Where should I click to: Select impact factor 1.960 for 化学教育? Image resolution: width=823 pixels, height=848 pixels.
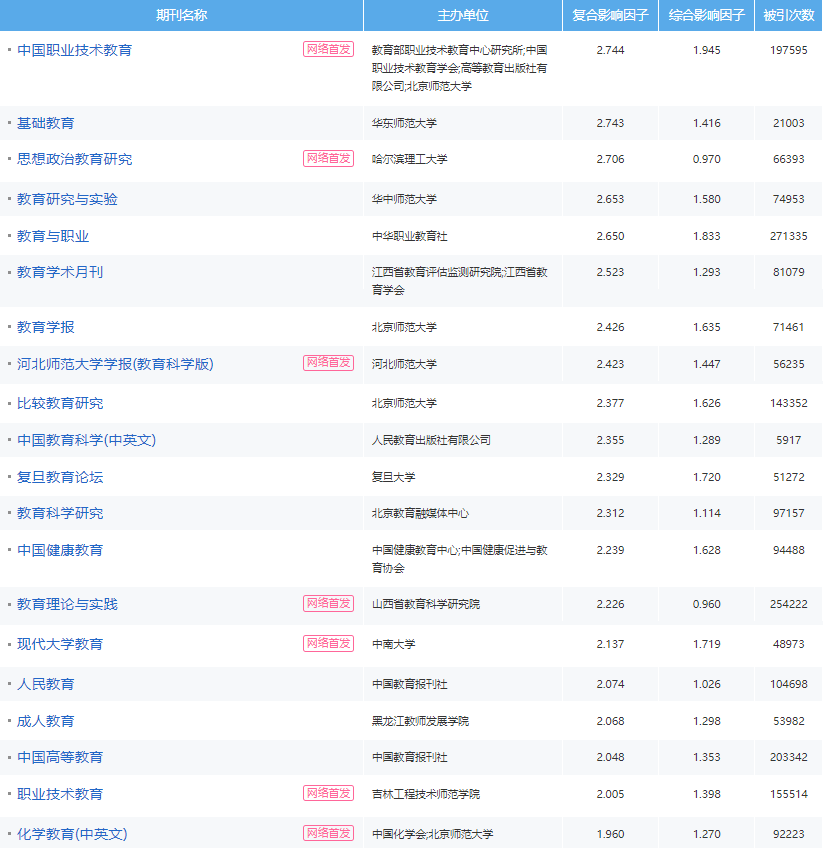pos(610,834)
